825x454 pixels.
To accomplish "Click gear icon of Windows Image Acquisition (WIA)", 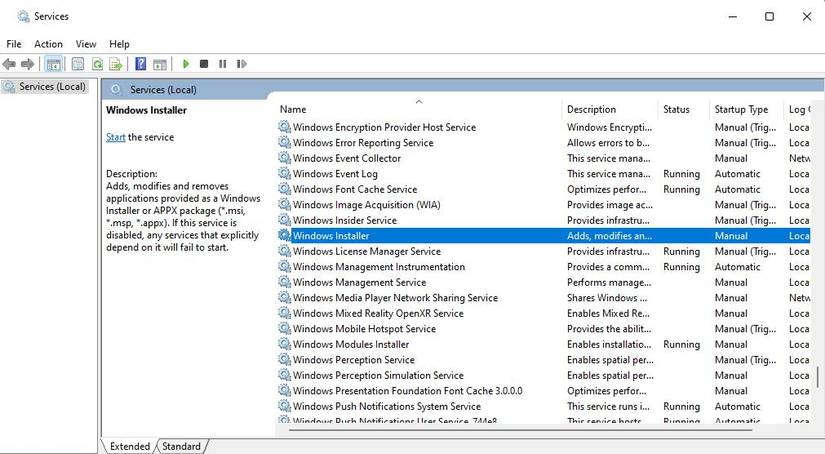I will [285, 205].
